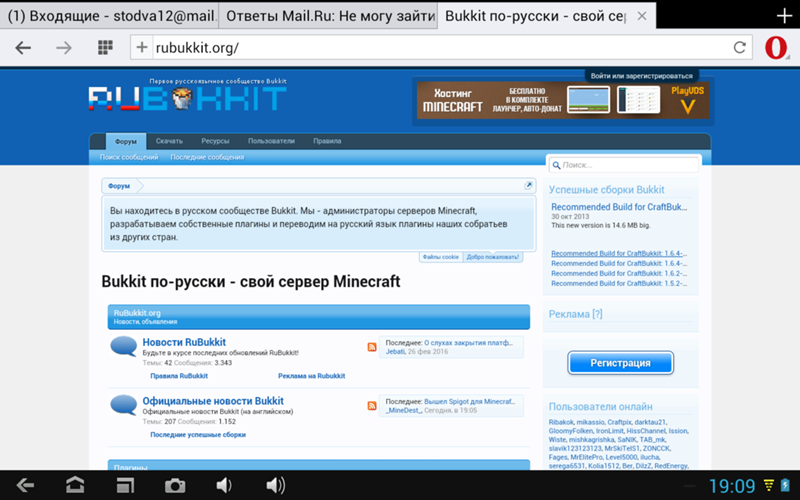The height and width of the screenshot is (500, 800).
Task: Click speech bubble icon beside Новости RuBukkit
Action: (123, 346)
